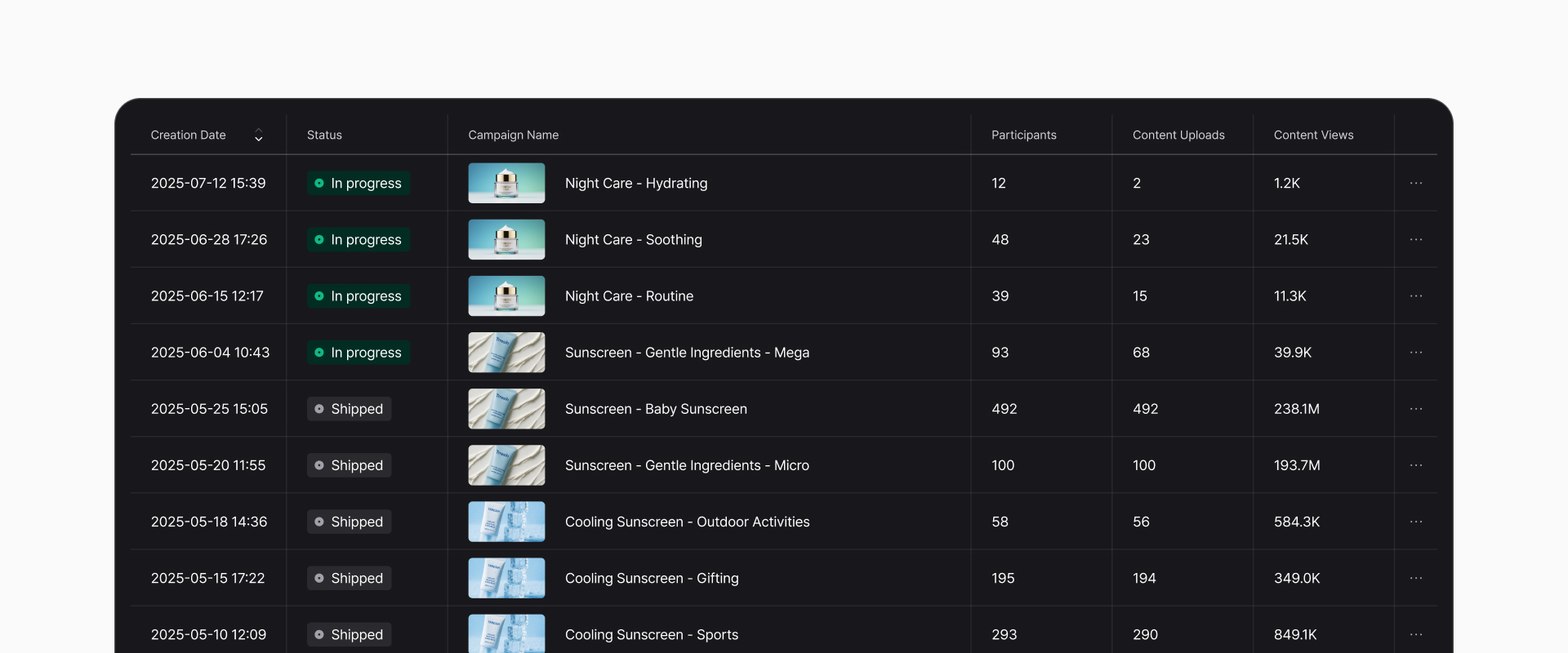Click the Cooling Sunscreen - Outdoor Activities thumbnail

click(x=506, y=522)
